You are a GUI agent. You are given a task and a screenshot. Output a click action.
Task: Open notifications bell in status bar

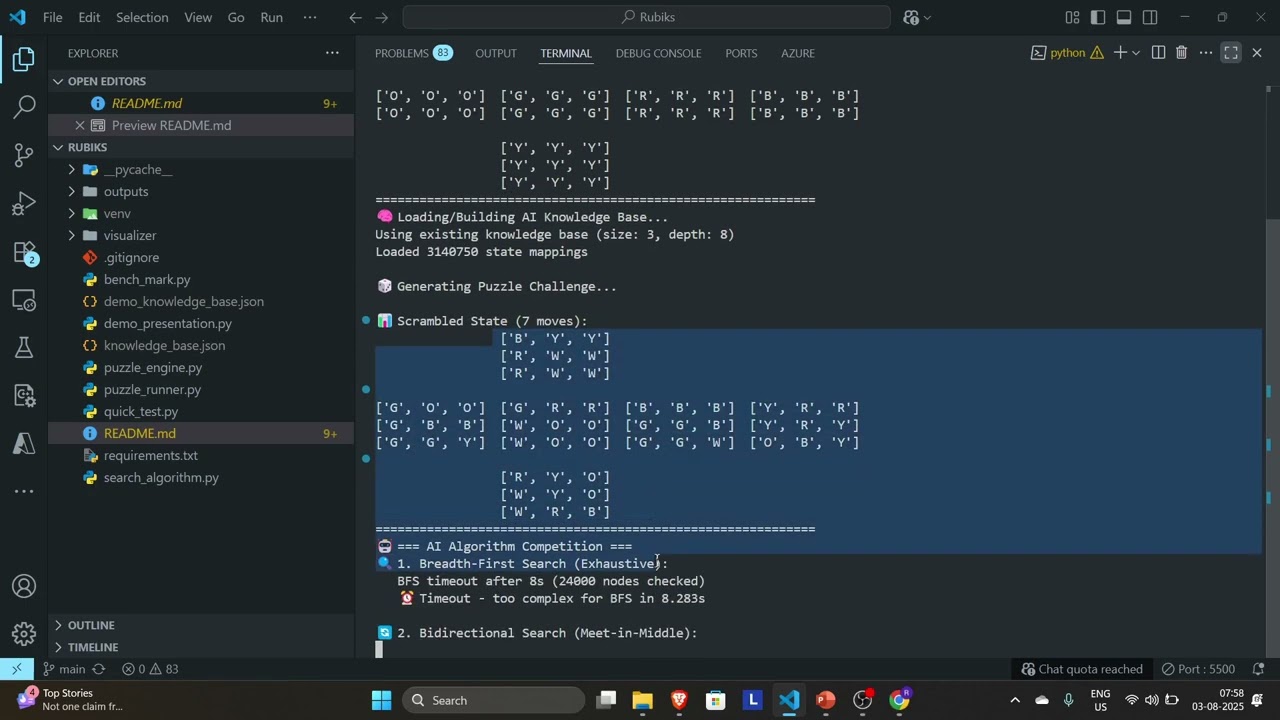pyautogui.click(x=1259, y=669)
